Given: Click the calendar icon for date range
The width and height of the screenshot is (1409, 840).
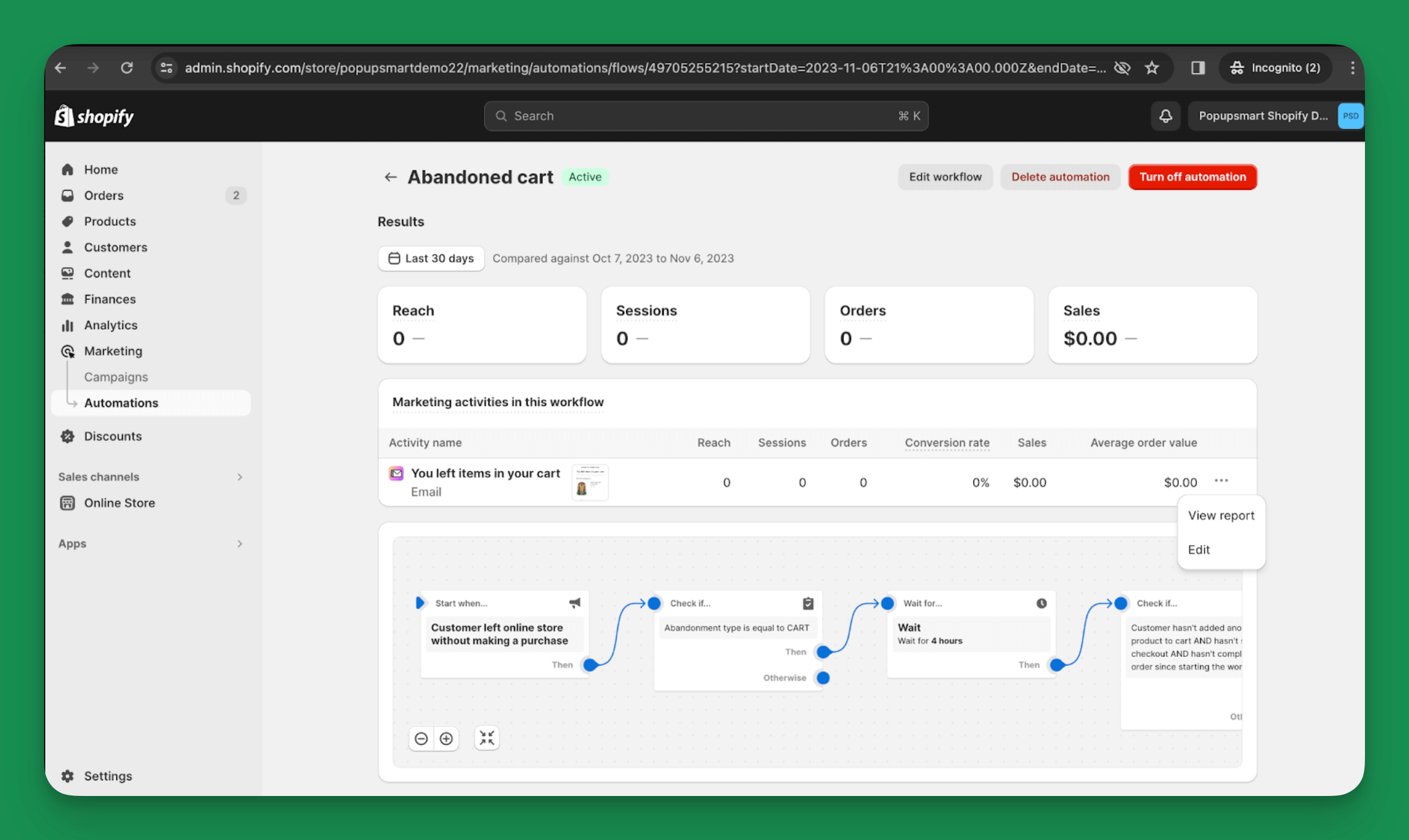Looking at the screenshot, I should pos(393,258).
